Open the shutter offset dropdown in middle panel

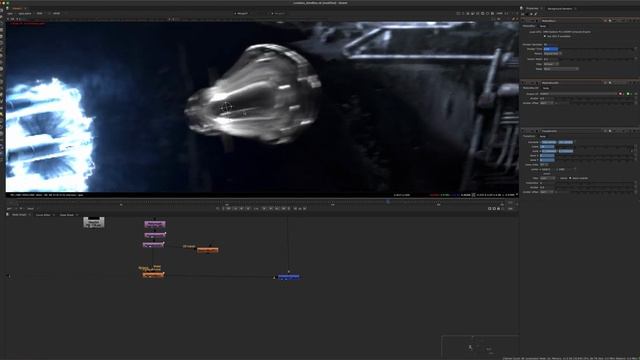pos(546,103)
